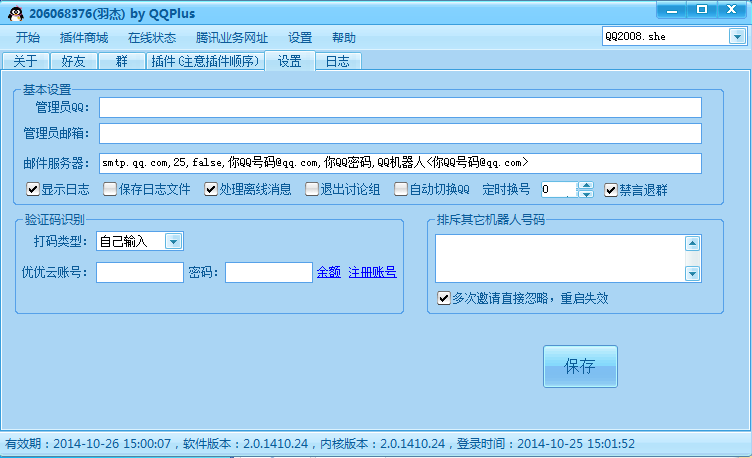Click the 定时换号 number field

tap(559, 189)
